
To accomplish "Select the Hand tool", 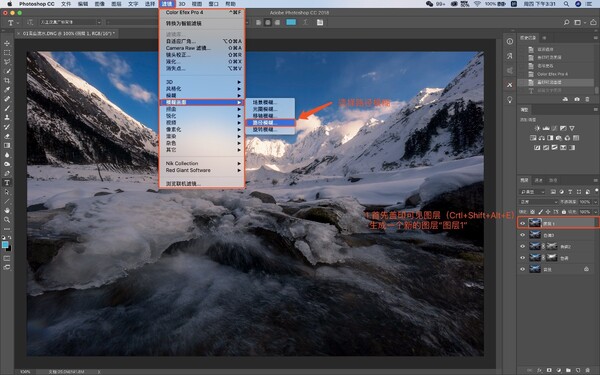I will [7, 210].
